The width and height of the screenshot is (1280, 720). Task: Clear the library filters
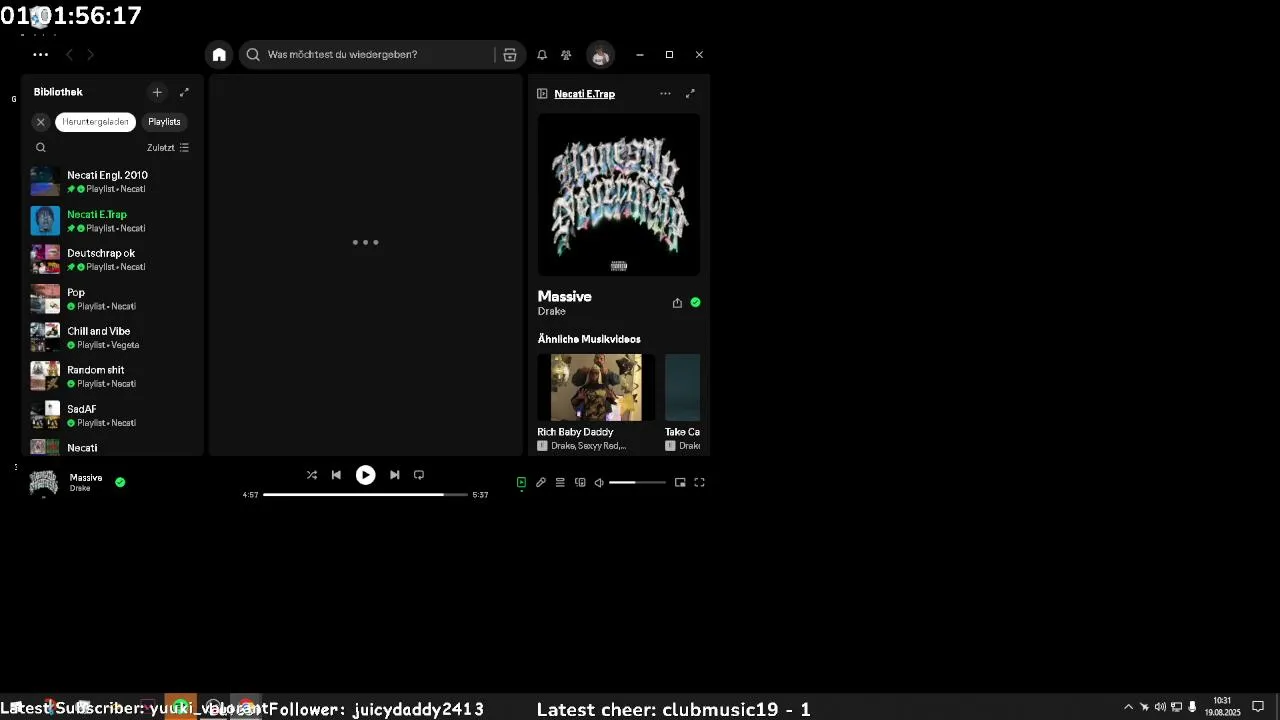pos(41,122)
